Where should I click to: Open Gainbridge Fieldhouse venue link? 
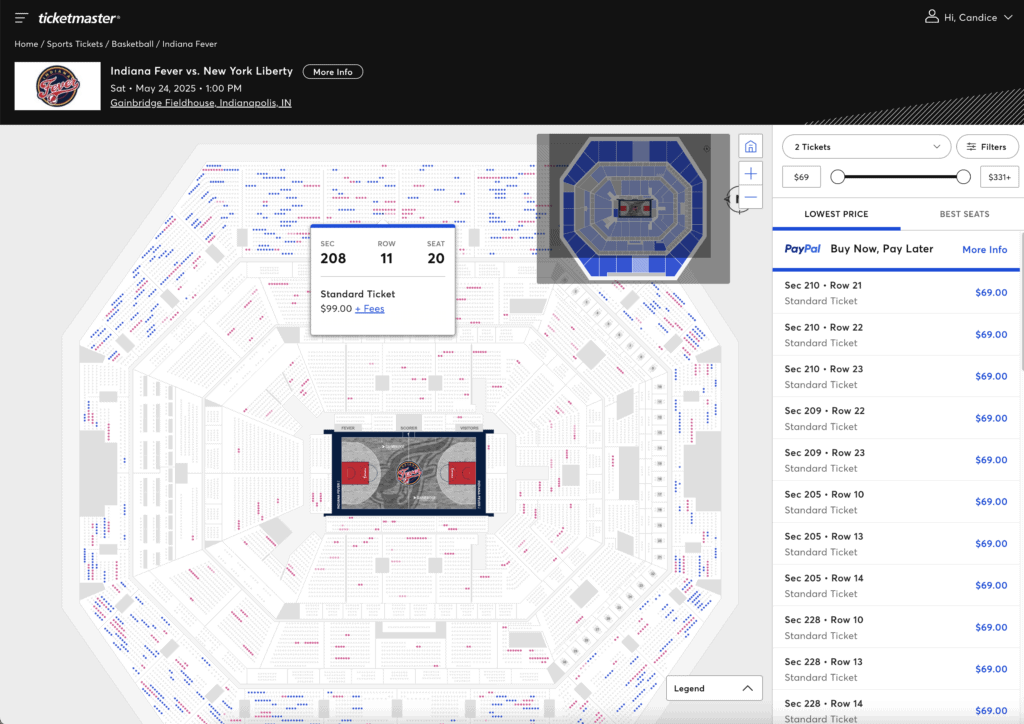(x=200, y=102)
